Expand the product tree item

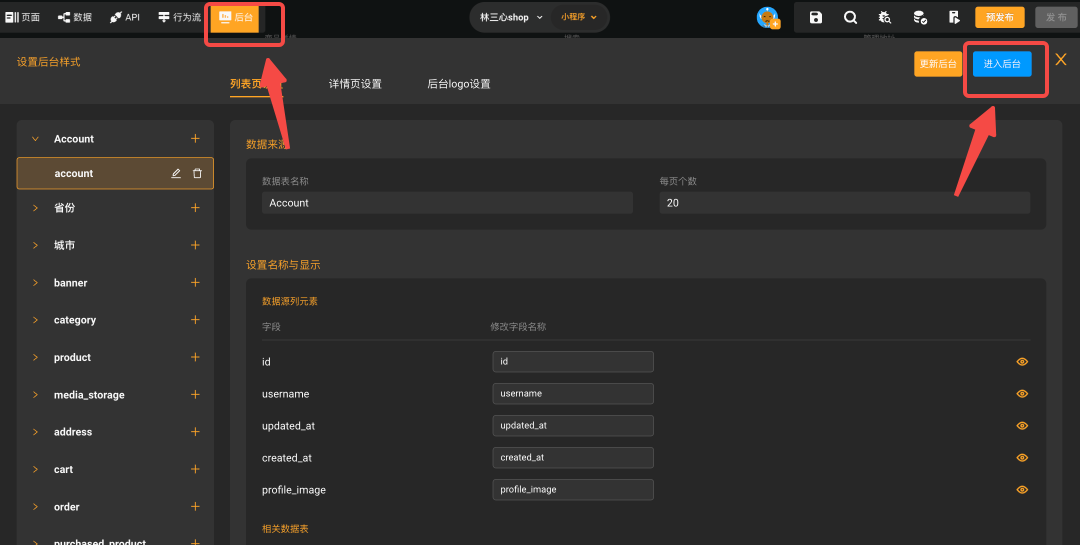35,358
